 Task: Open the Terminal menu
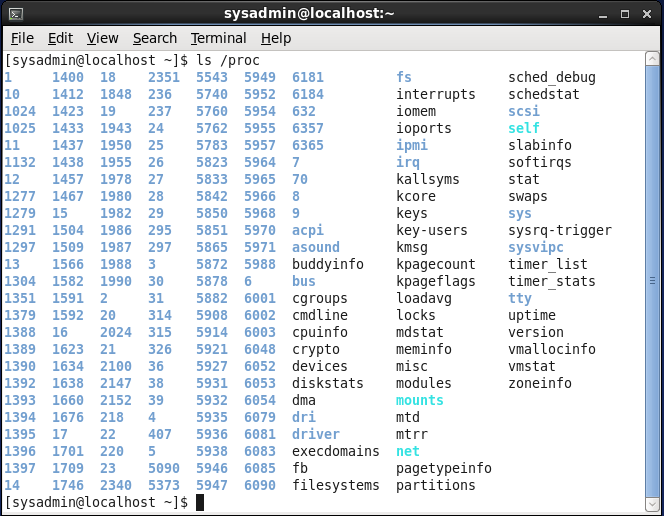[218, 38]
